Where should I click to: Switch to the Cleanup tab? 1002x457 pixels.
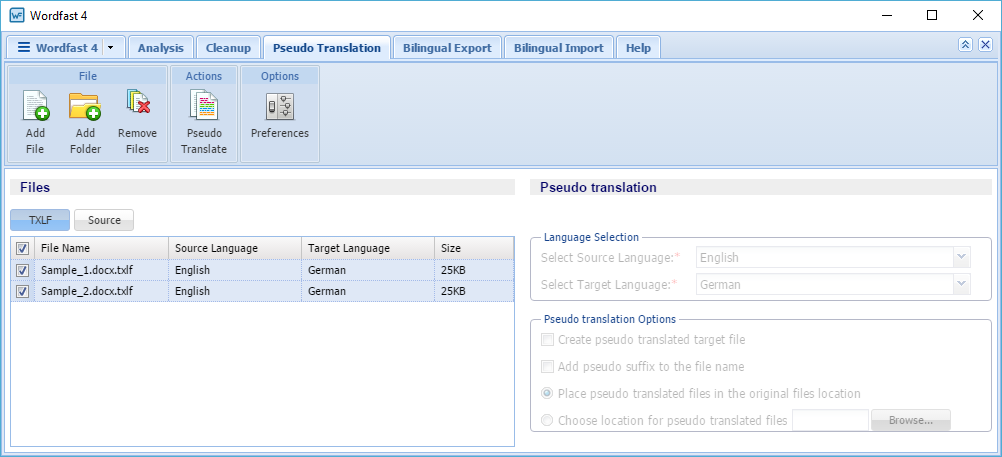[228, 48]
